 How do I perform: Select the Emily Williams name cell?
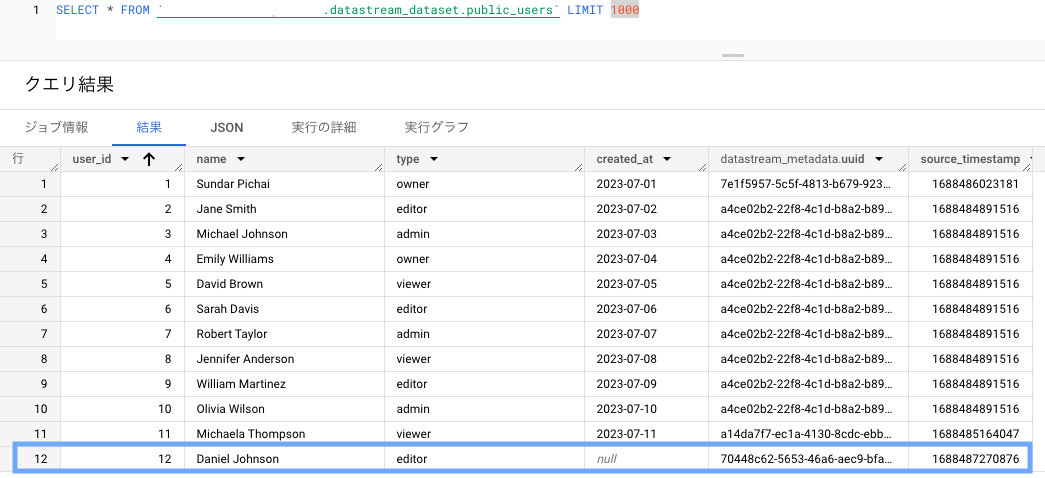[x=285, y=259]
